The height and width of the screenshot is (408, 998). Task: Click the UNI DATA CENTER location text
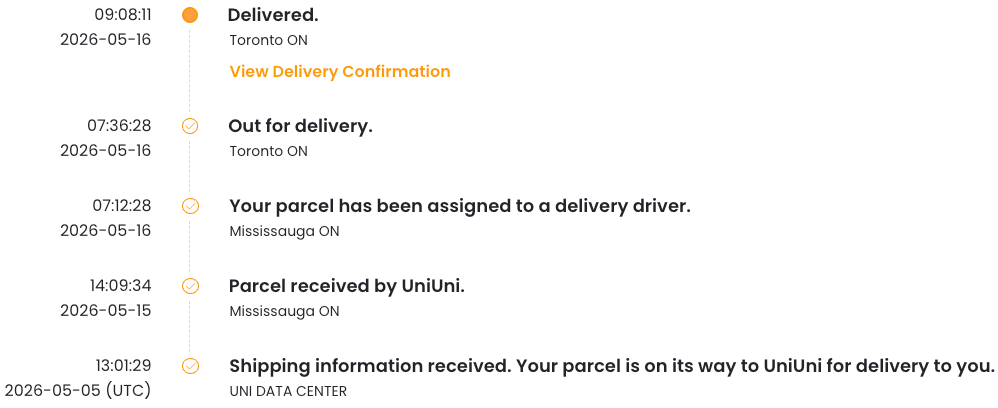(x=288, y=391)
